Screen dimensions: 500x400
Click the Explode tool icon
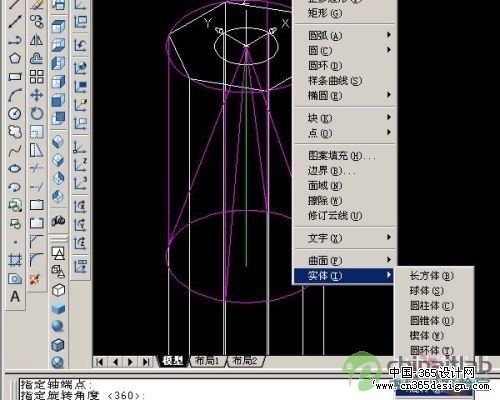36,279
